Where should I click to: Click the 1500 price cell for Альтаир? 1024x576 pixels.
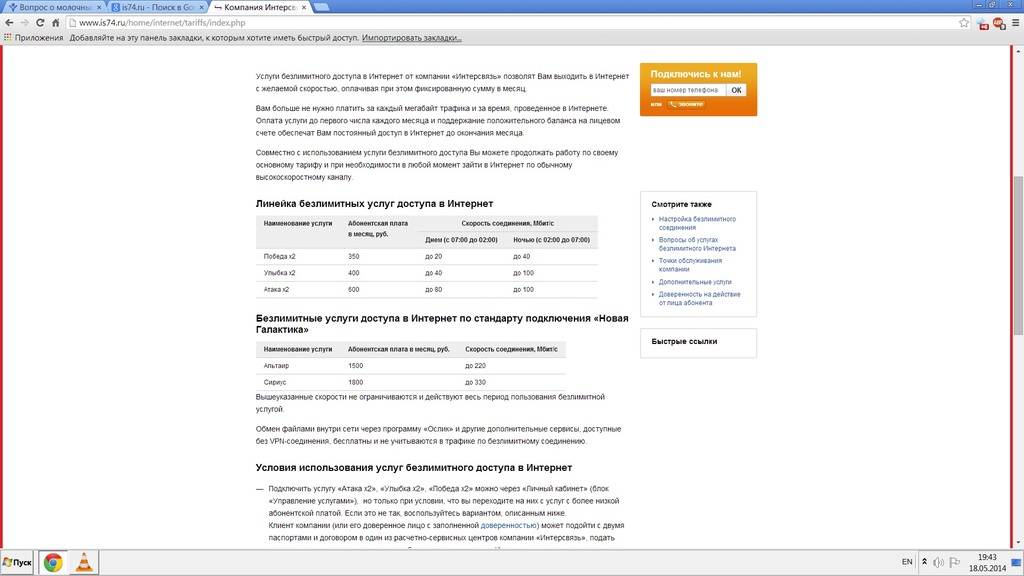pos(355,366)
